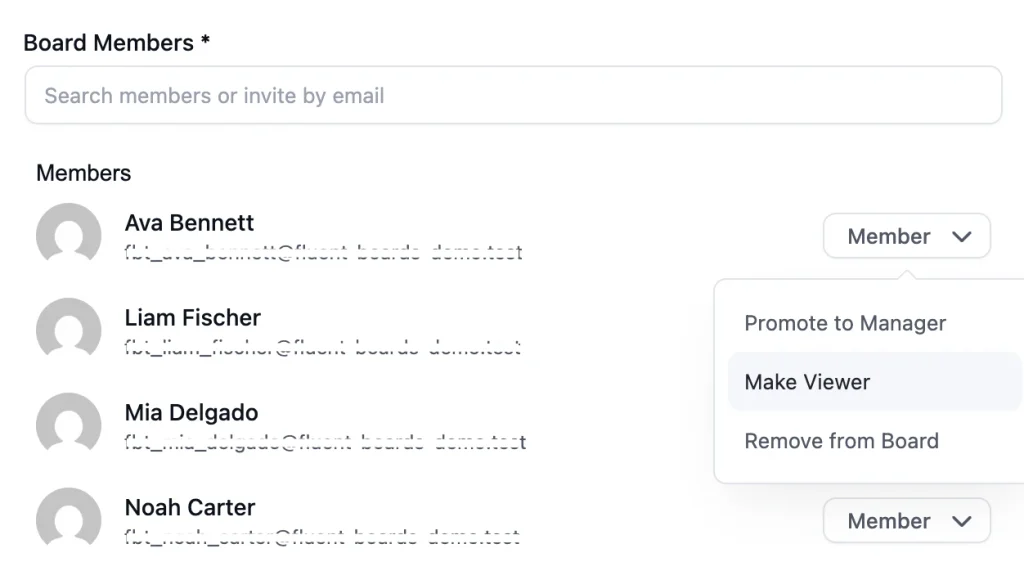1024x571 pixels.
Task: Click the Board Members field label
Action: [116, 42]
